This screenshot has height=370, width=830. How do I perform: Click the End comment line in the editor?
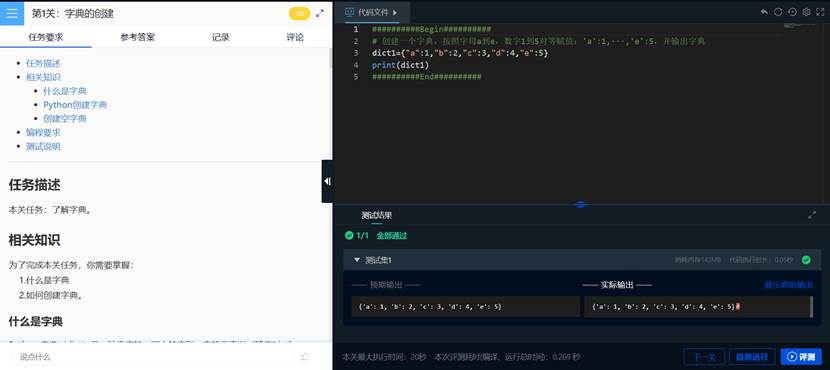pos(427,77)
